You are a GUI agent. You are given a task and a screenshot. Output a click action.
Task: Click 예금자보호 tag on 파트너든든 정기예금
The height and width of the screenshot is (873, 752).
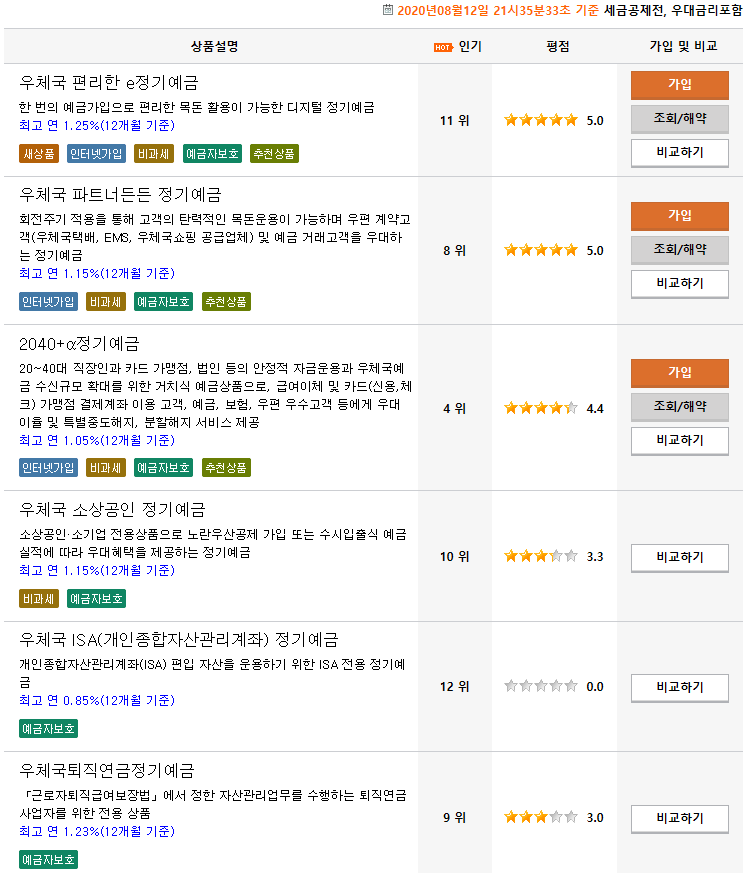coord(164,302)
